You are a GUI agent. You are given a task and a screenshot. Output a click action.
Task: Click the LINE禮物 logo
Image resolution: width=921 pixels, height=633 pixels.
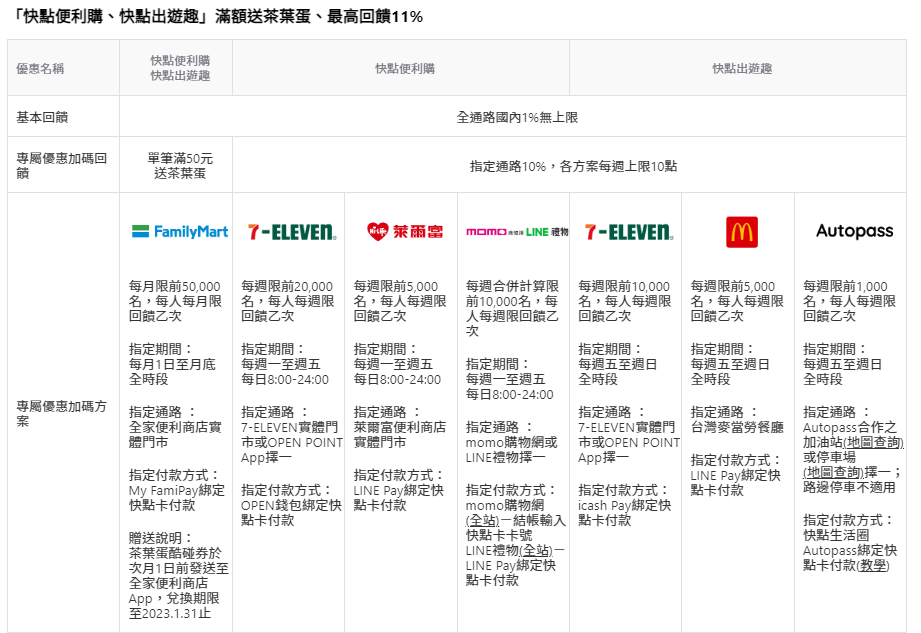coord(547,232)
